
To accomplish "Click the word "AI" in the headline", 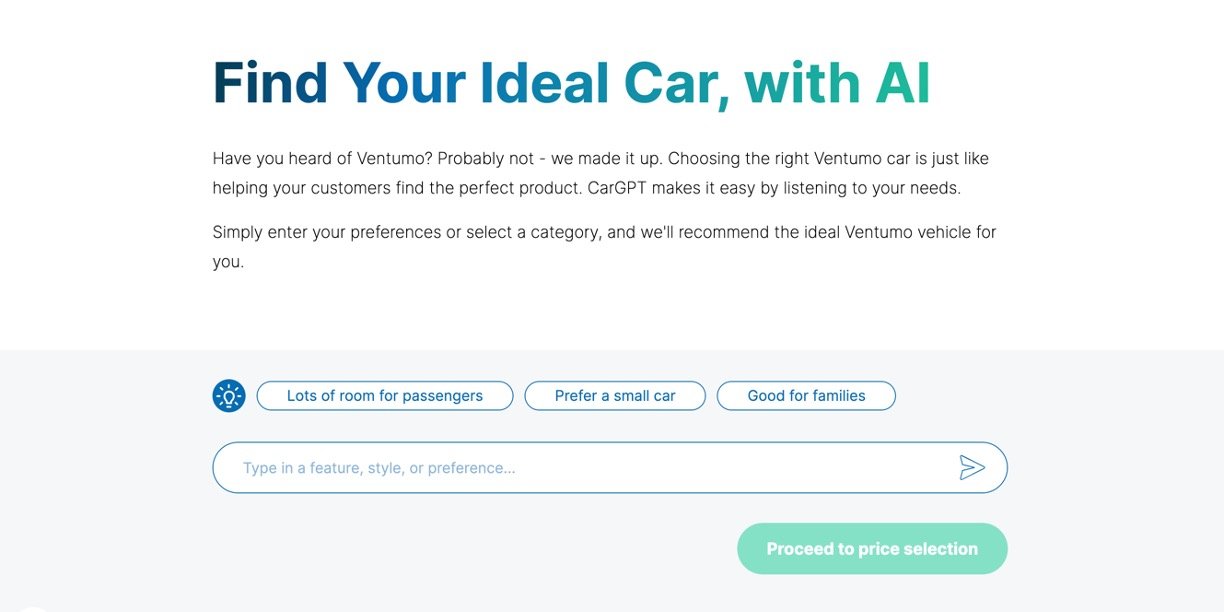I will point(902,83).
